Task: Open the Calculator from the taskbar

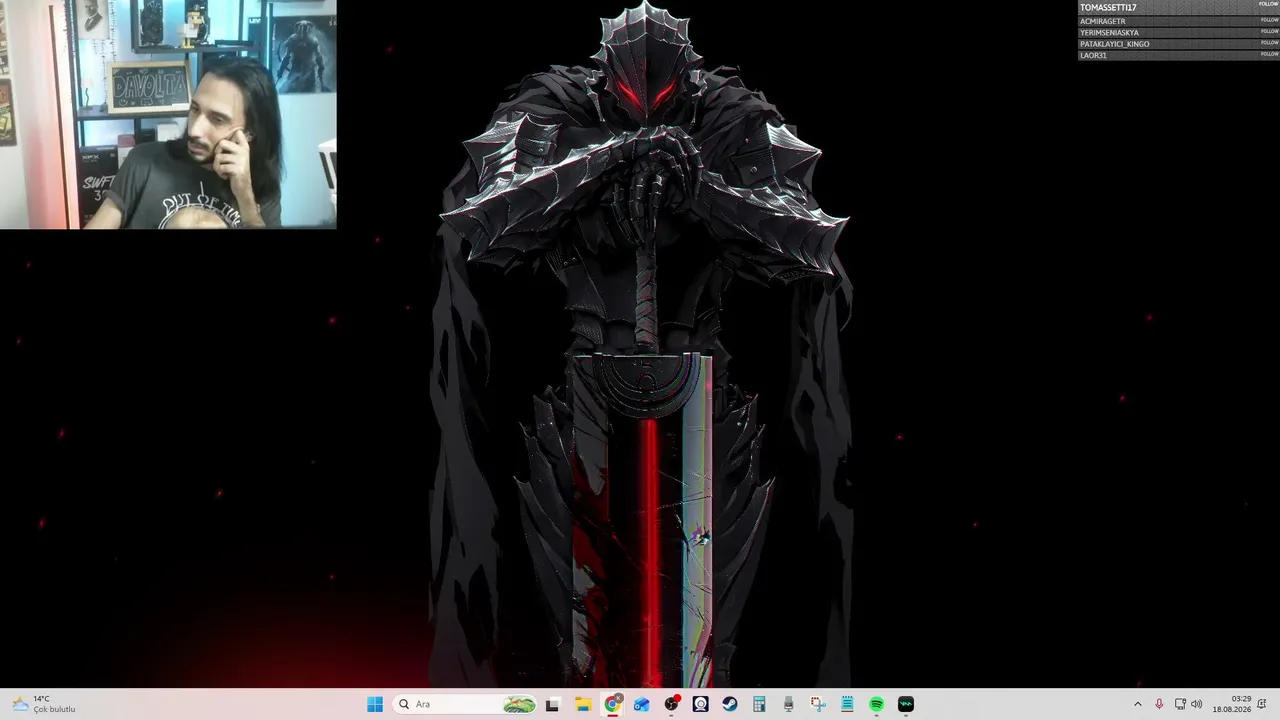Action: coord(759,704)
